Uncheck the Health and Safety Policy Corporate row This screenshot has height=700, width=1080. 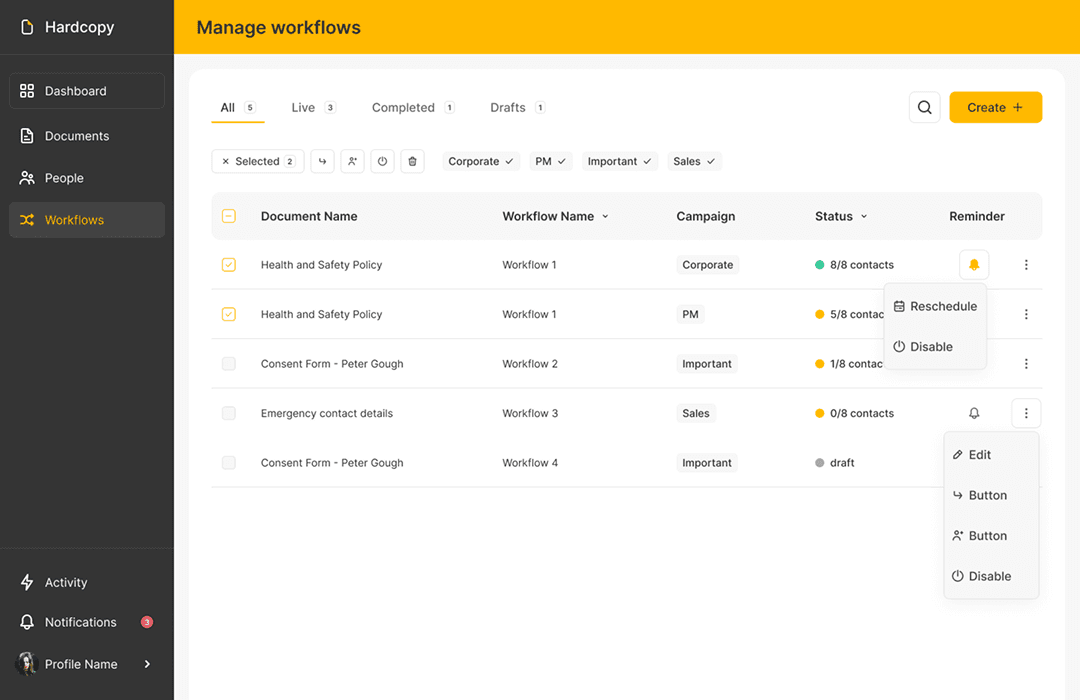tap(229, 265)
